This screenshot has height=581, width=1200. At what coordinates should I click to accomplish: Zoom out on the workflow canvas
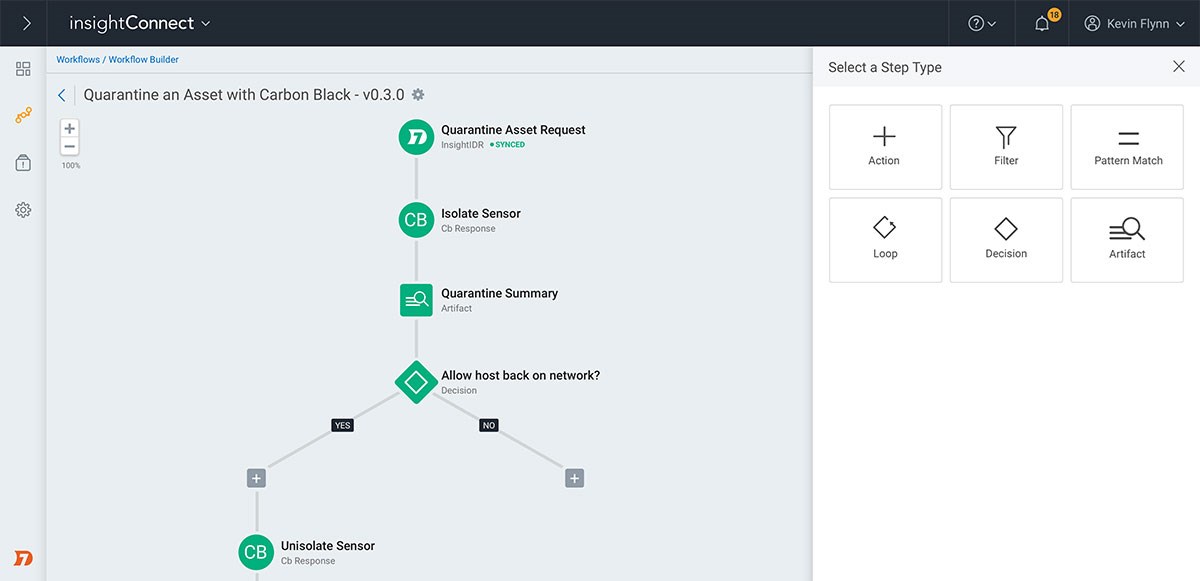(70, 147)
